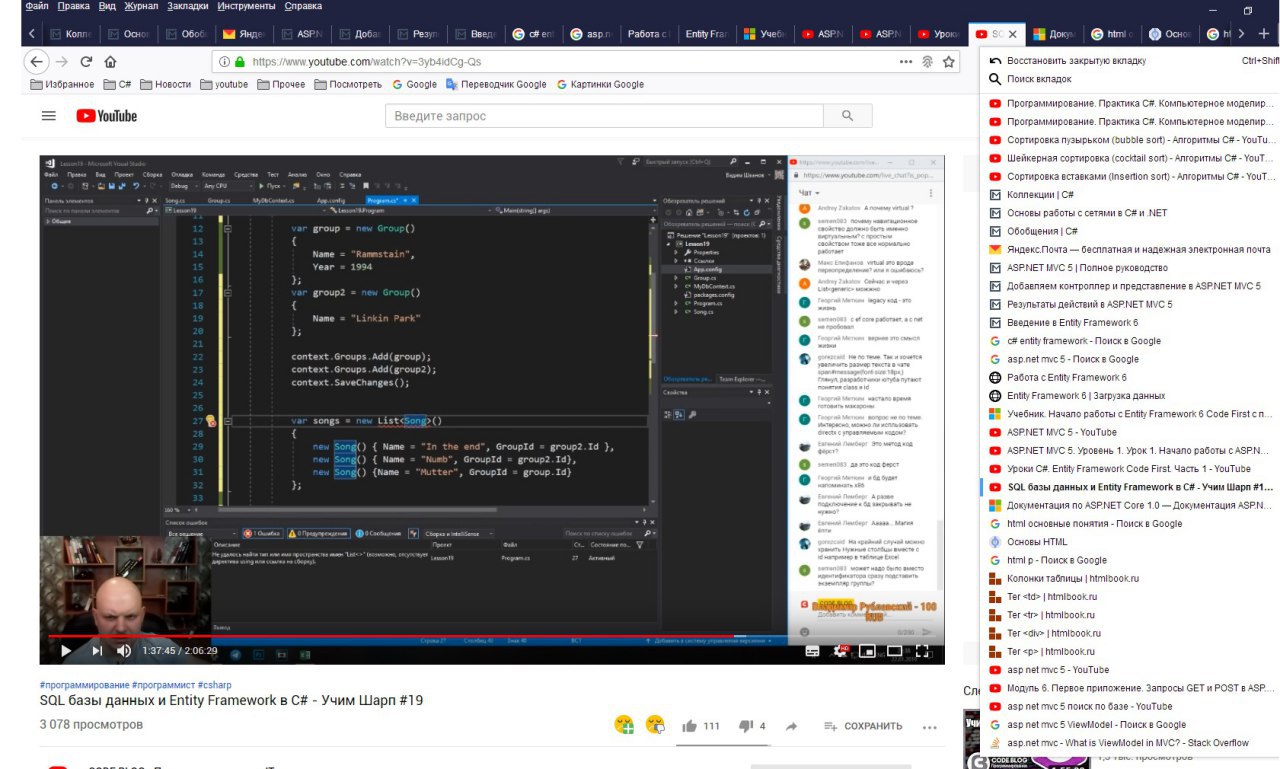
Task: Open browser home page icon
Action: click(111, 61)
